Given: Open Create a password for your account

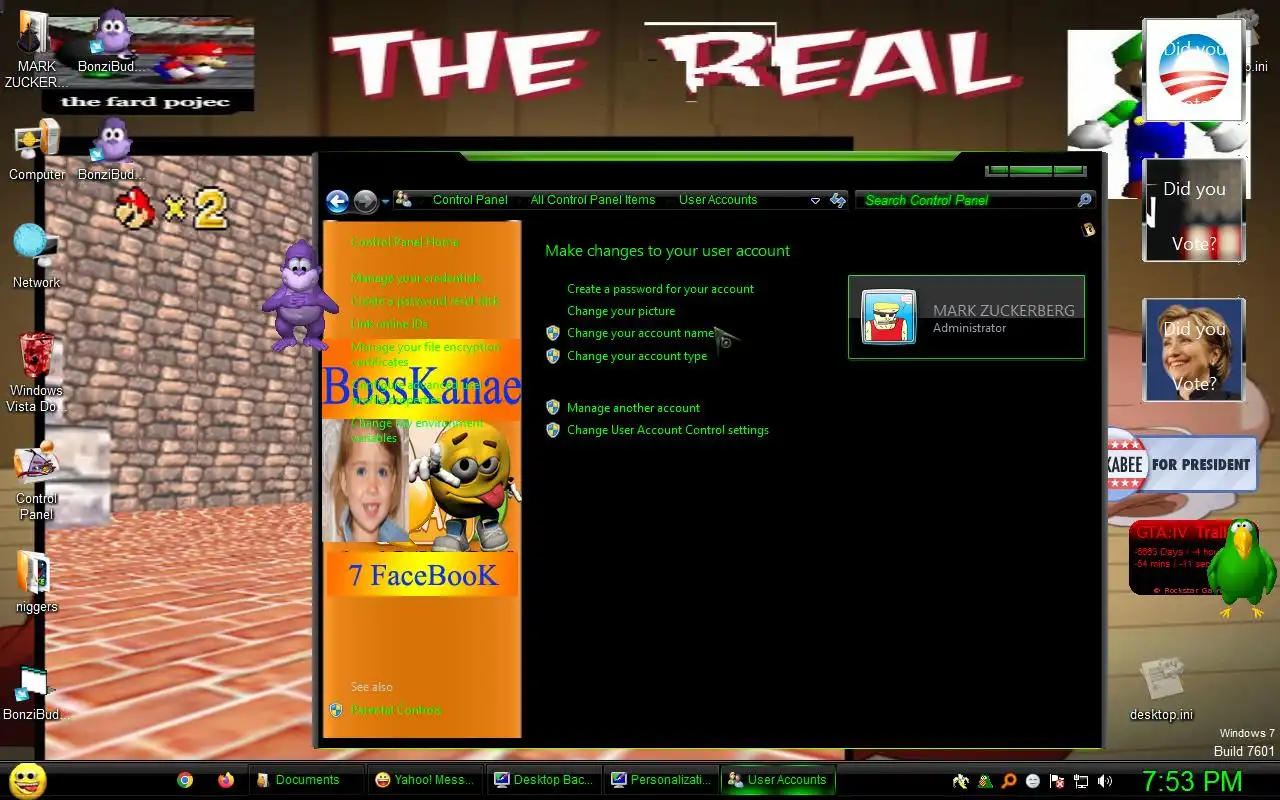Looking at the screenshot, I should click(660, 289).
